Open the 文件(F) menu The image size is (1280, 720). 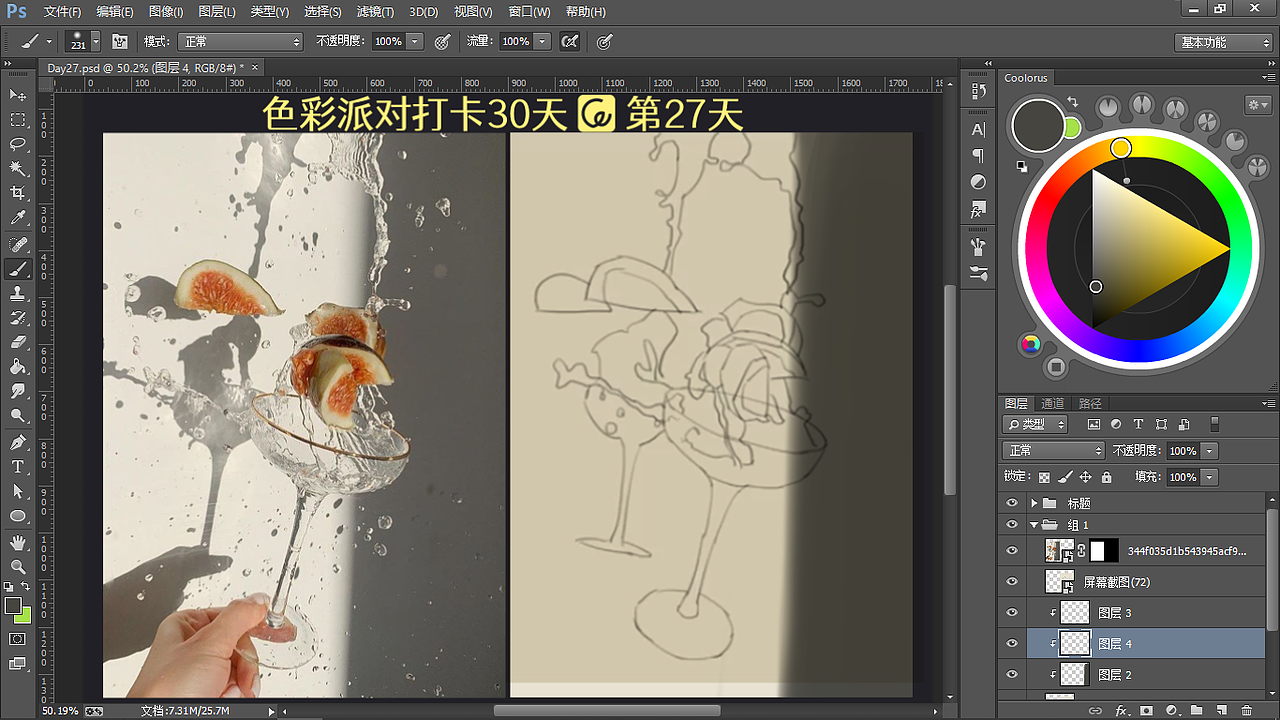point(63,12)
